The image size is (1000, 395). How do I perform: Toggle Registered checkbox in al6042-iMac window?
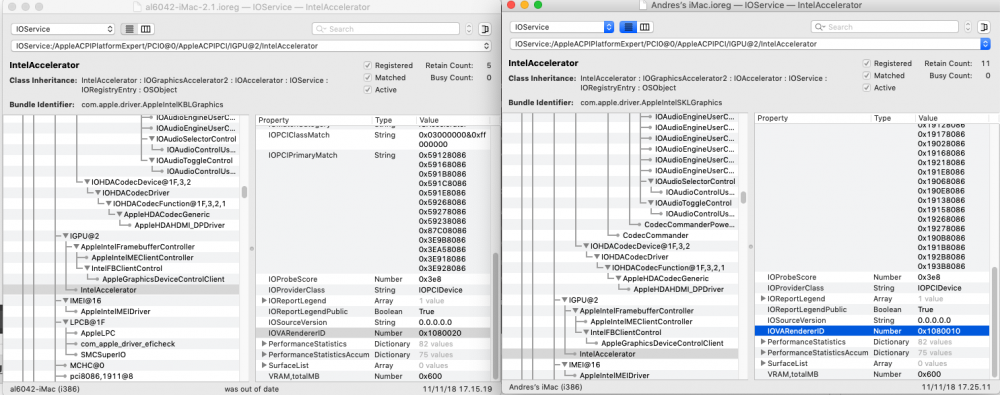[367, 66]
